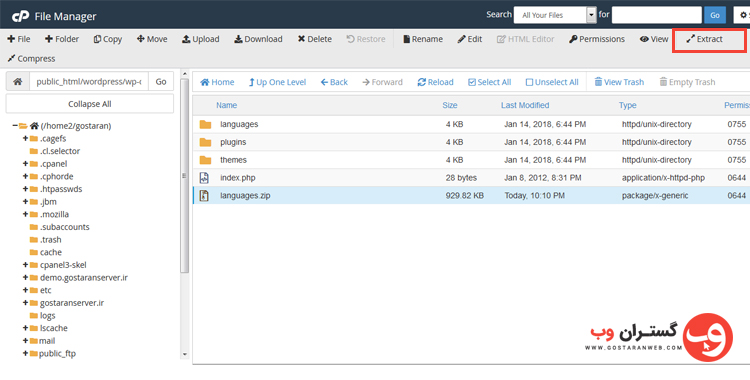
Task: Click Unselect All
Action: [552, 82]
